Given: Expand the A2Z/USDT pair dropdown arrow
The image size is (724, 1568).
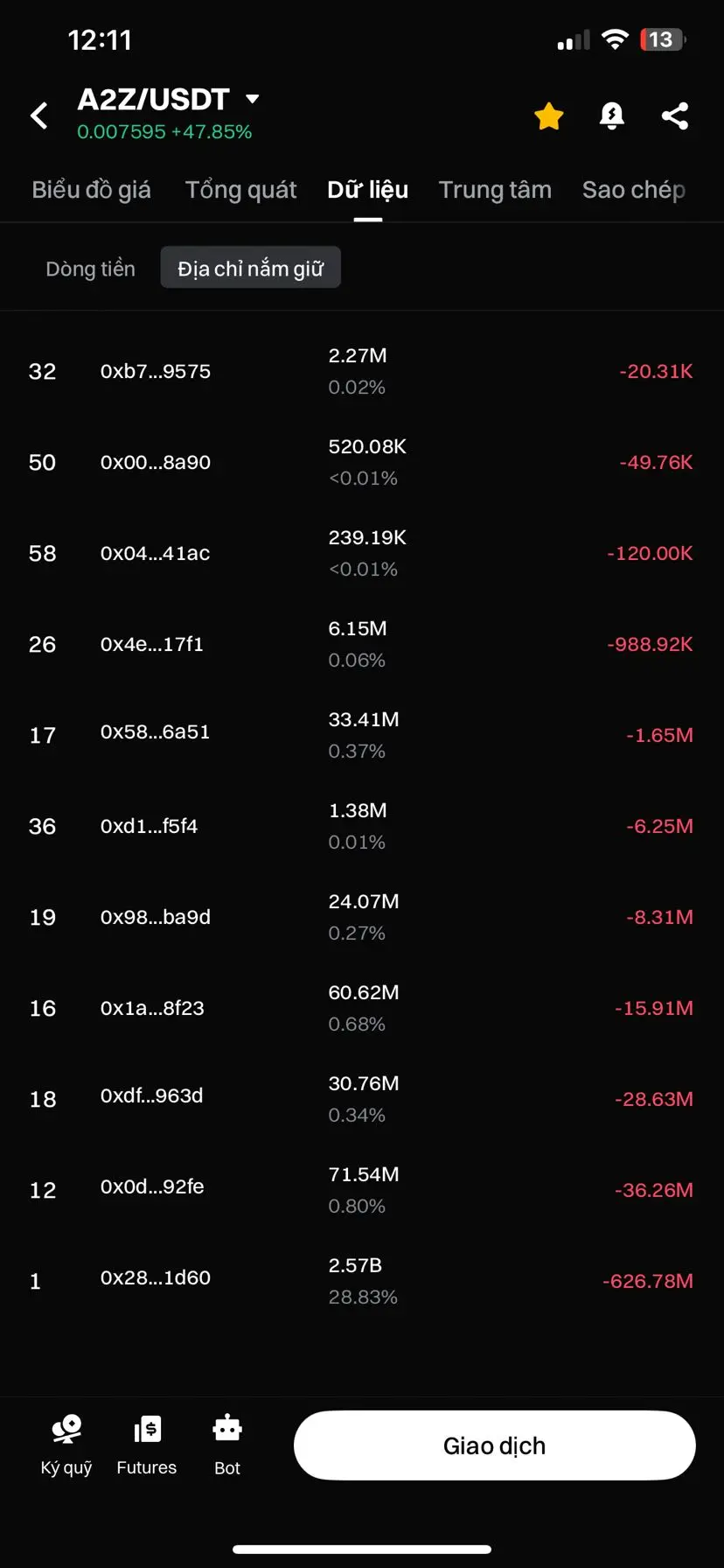Looking at the screenshot, I should click(x=253, y=99).
